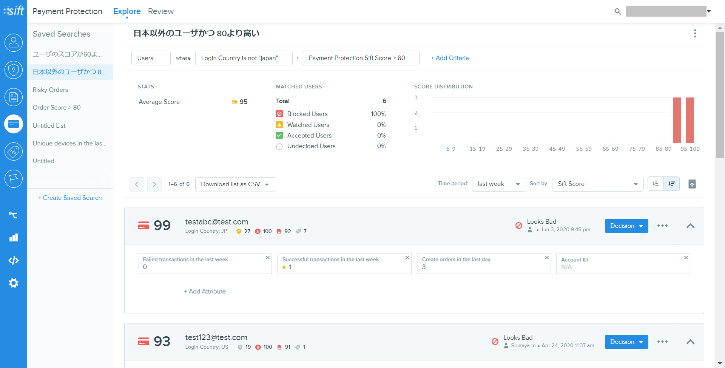725x368 pixels.
Task: Click Create Saved Search link
Action: (70, 197)
